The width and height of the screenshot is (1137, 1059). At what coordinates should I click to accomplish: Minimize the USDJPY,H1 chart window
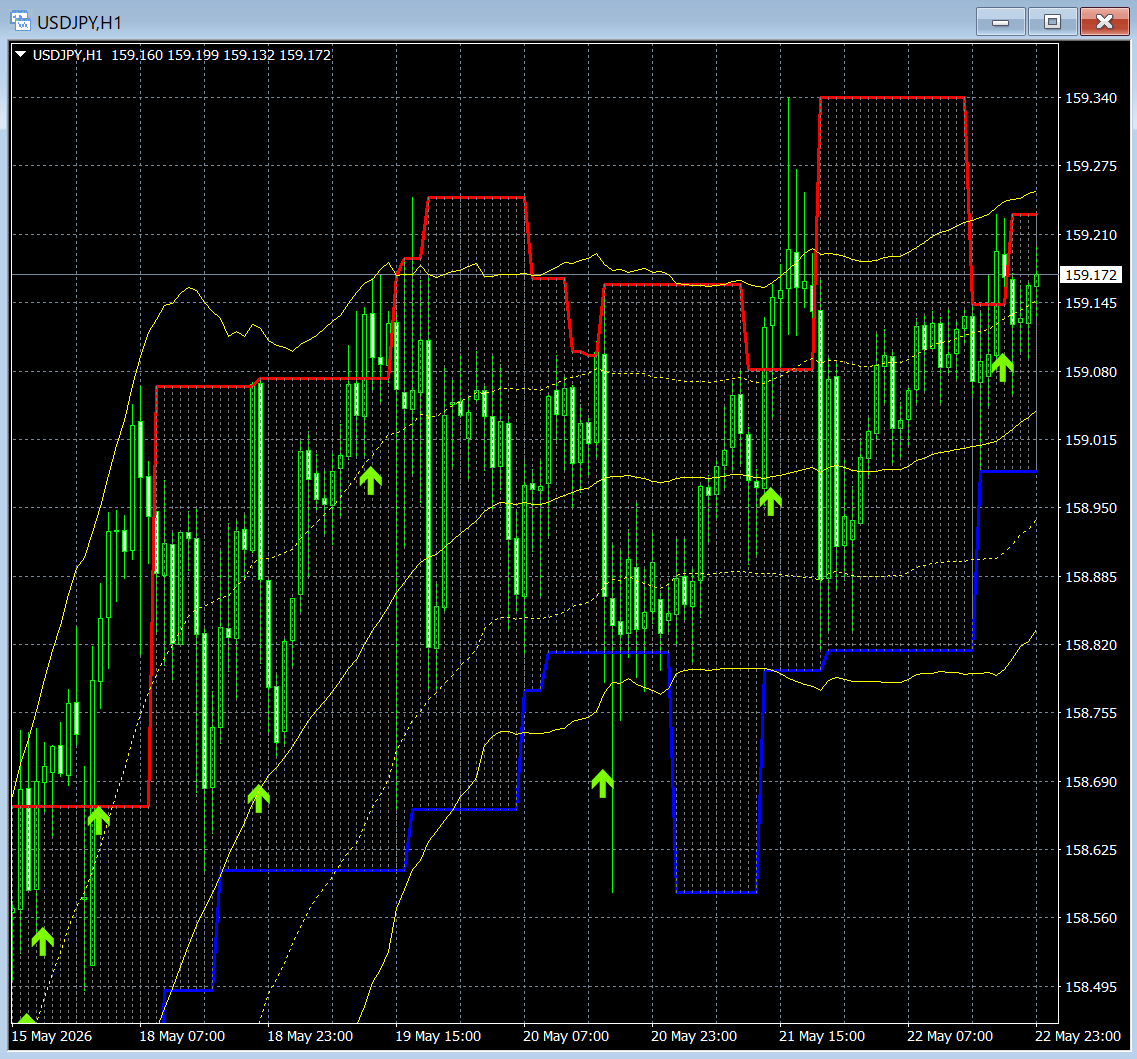[1001, 22]
